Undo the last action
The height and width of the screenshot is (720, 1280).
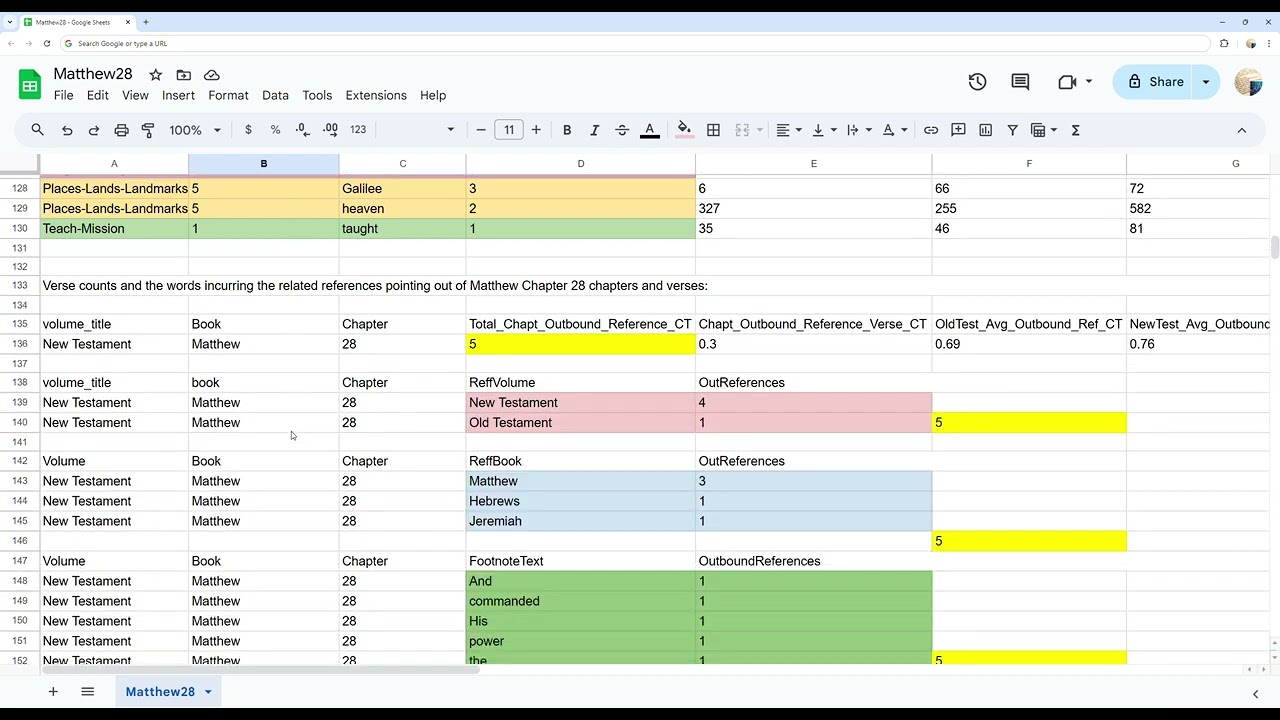67,130
